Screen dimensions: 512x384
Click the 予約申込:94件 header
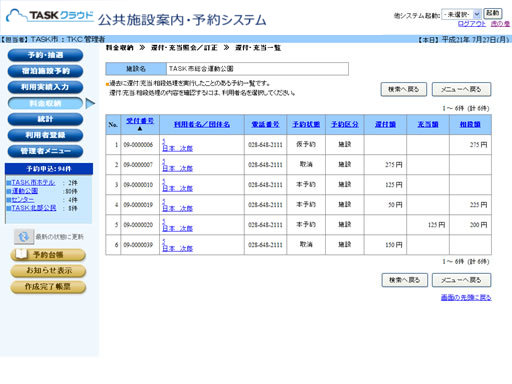pyautogui.click(x=49, y=169)
